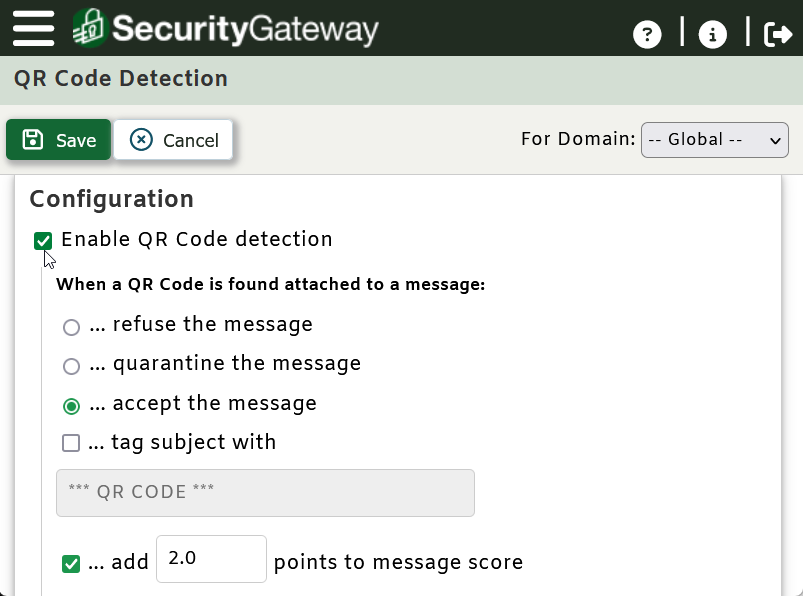This screenshot has height=596, width=803.
Task: Select quarantine the message option
Action: (x=71, y=366)
